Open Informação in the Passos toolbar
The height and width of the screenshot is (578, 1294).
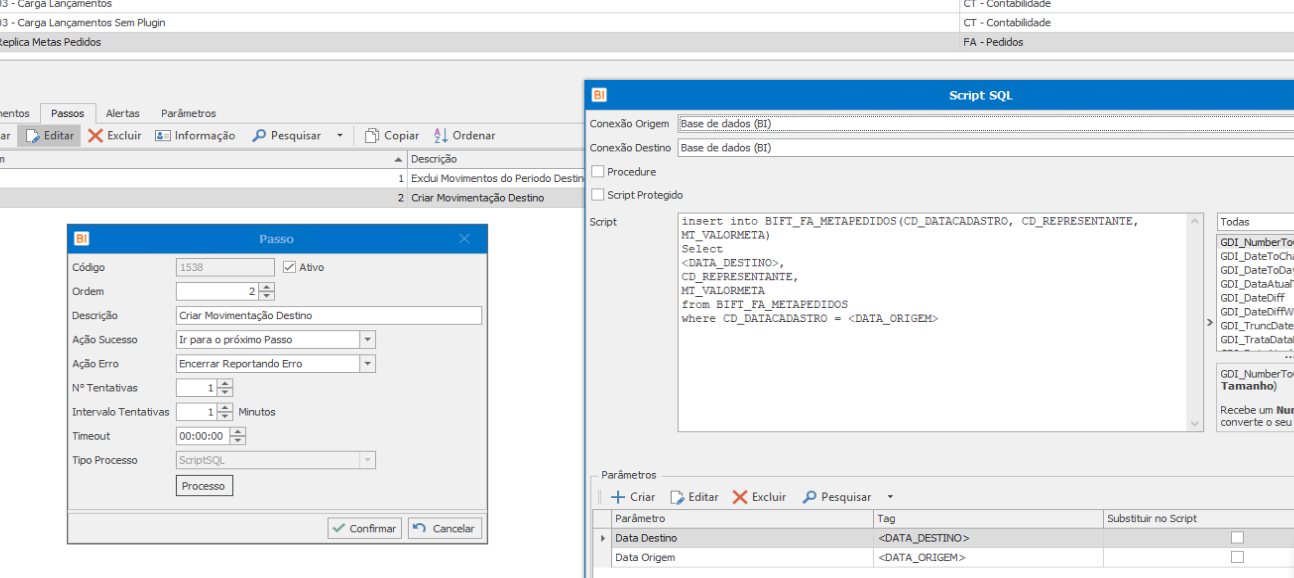click(195, 135)
